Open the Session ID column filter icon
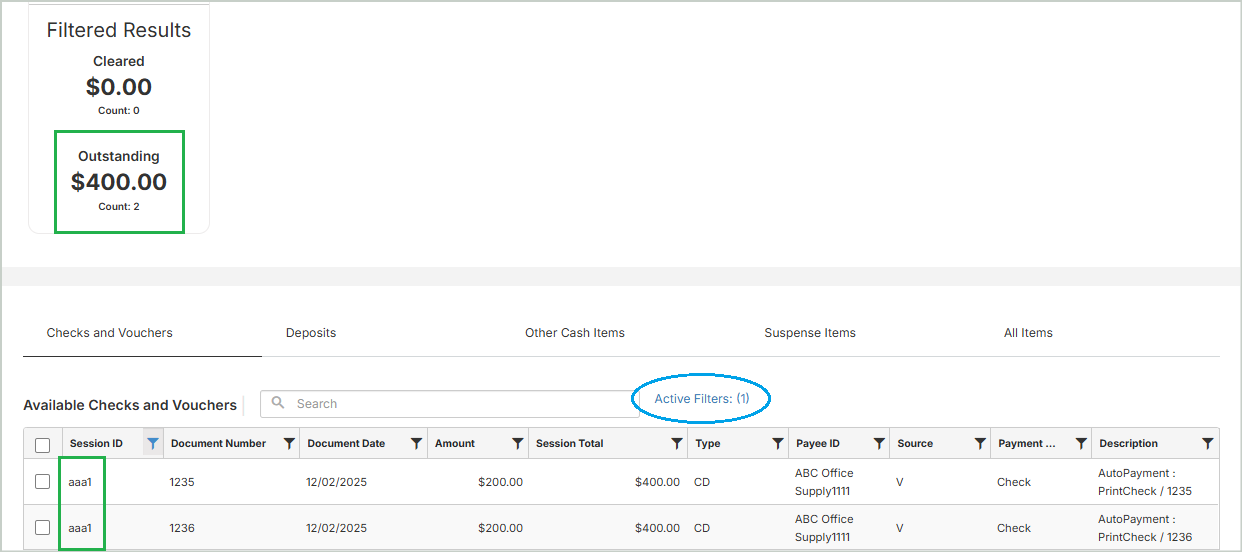 coord(152,444)
